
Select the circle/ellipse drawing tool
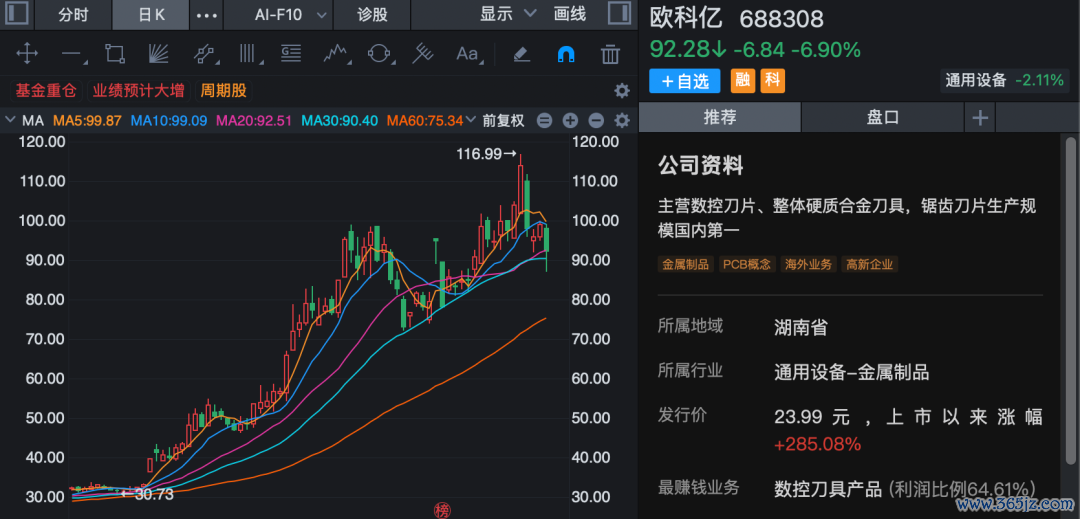coord(380,53)
